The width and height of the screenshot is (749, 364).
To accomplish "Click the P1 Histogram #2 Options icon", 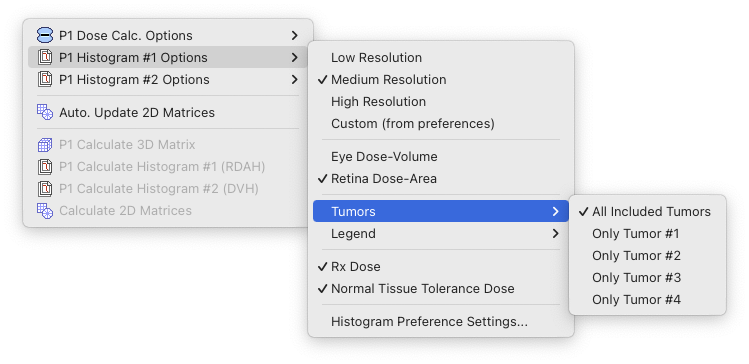I will (x=45, y=79).
